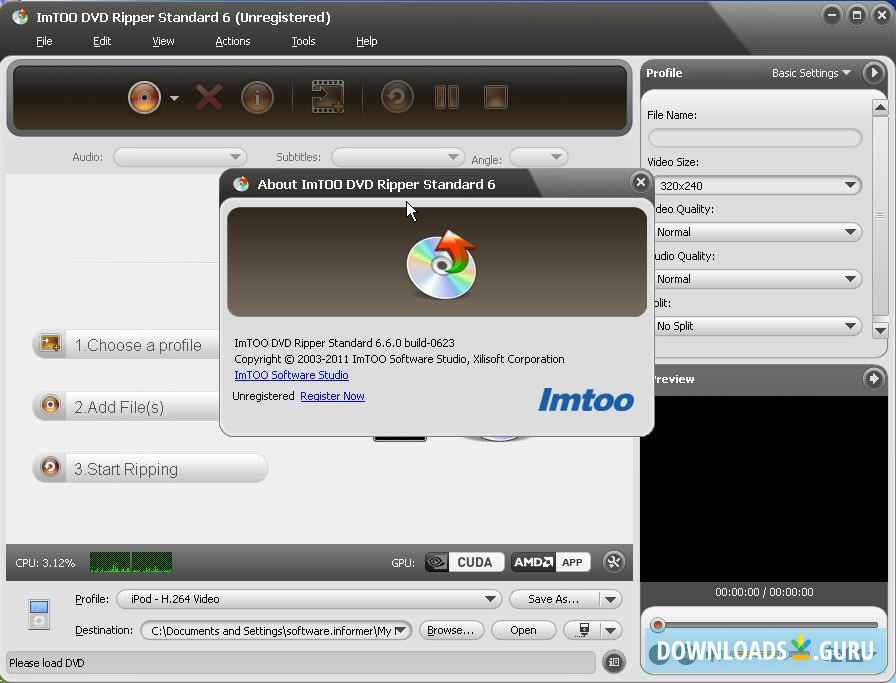The height and width of the screenshot is (683, 896).
Task: Click the add video file toolbar icon
Action: tap(327, 97)
